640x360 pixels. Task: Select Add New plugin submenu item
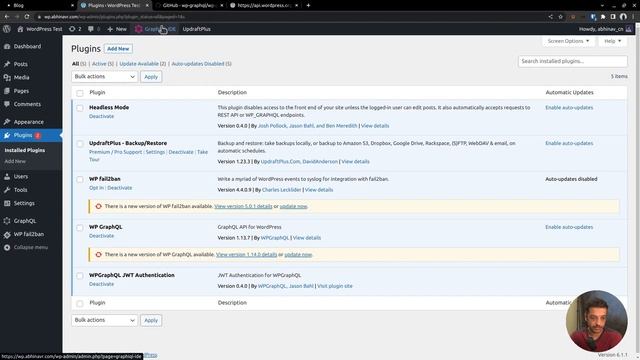pos(15,161)
